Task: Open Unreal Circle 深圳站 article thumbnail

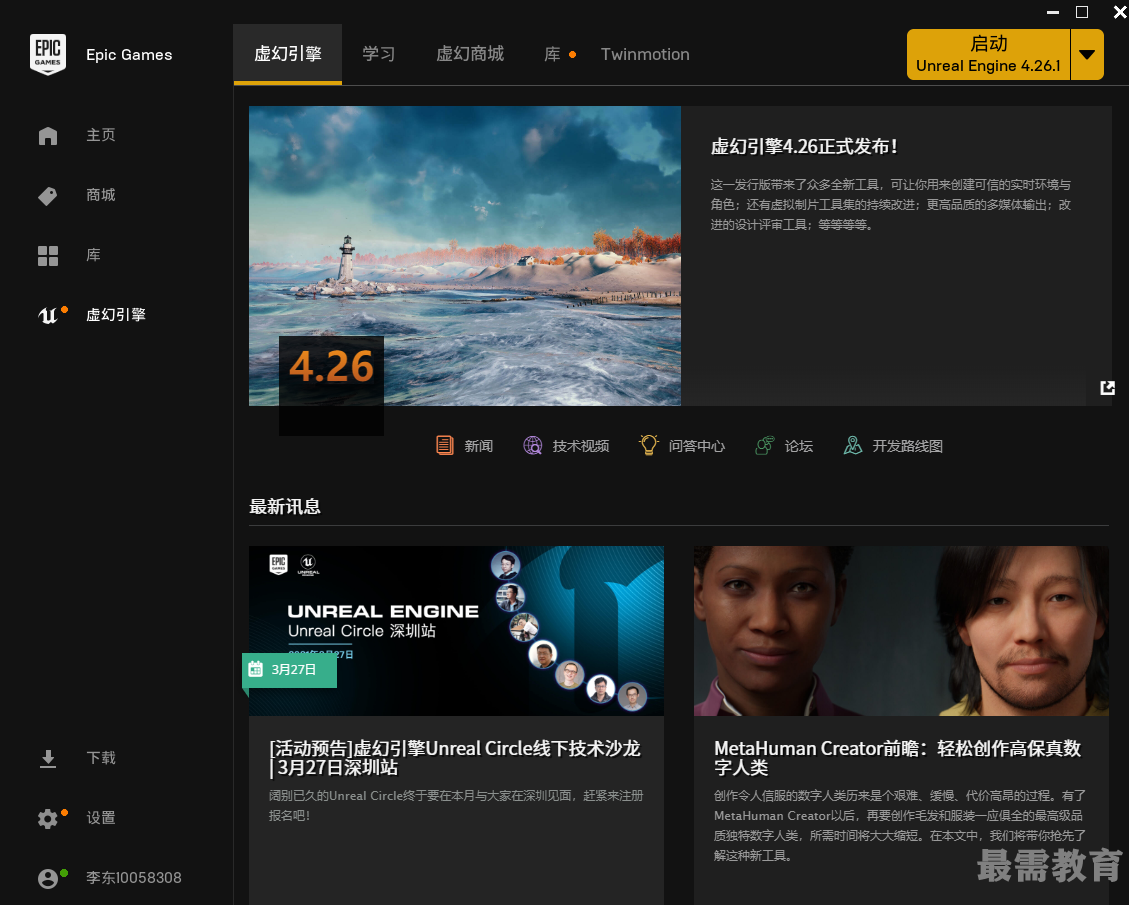Action: [x=456, y=631]
